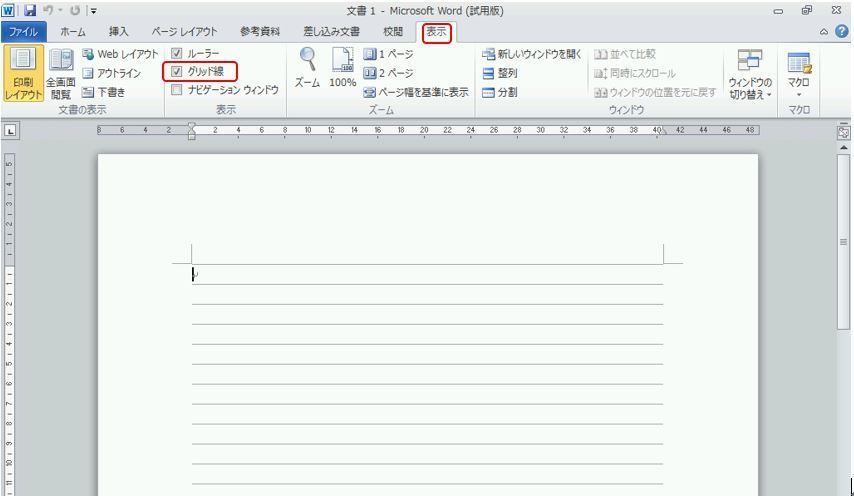This screenshot has width=854, height=496.
Task: Undo the last action in Quick Access
Action: click(48, 10)
